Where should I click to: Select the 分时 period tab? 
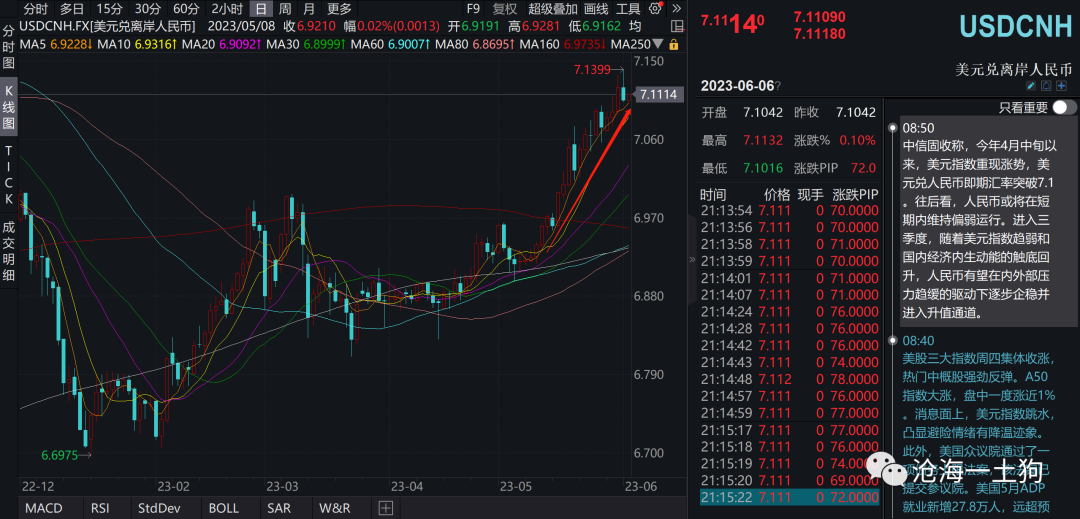pos(36,9)
